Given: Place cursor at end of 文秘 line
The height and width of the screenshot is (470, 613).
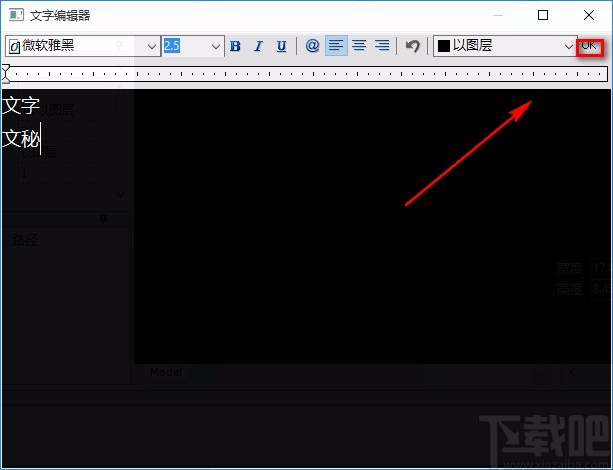Looking at the screenshot, I should point(40,139).
